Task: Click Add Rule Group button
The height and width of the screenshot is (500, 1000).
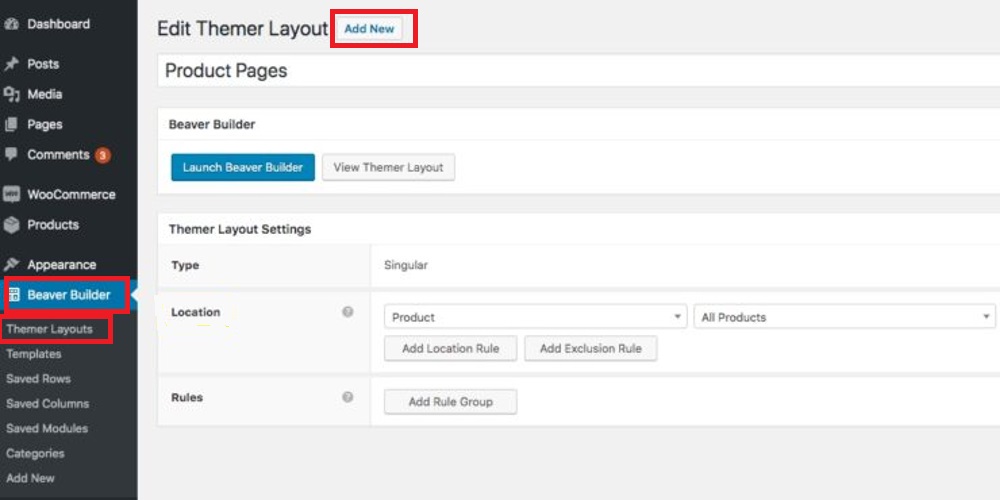Action: point(450,402)
